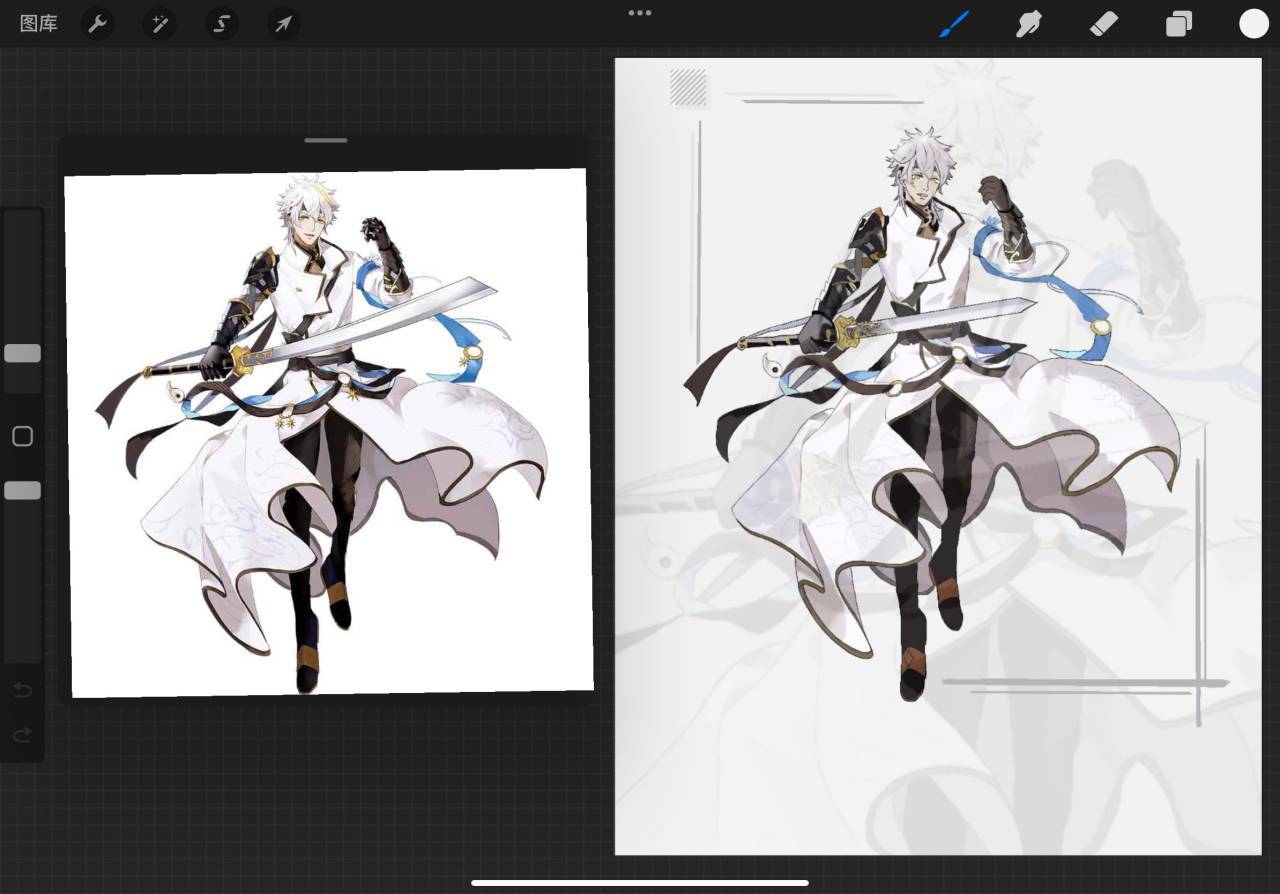This screenshot has width=1280, height=894.
Task: Undo the last stroke with undo arrow
Action: (x=22, y=690)
